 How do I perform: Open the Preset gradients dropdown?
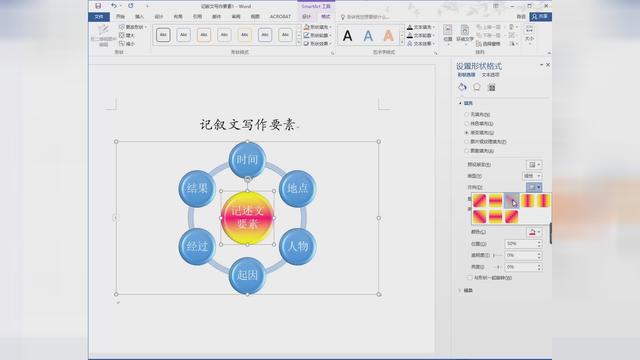(534, 164)
